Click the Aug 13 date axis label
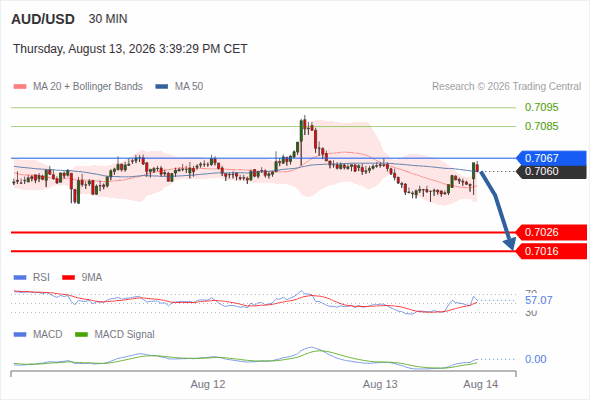 click(x=380, y=384)
